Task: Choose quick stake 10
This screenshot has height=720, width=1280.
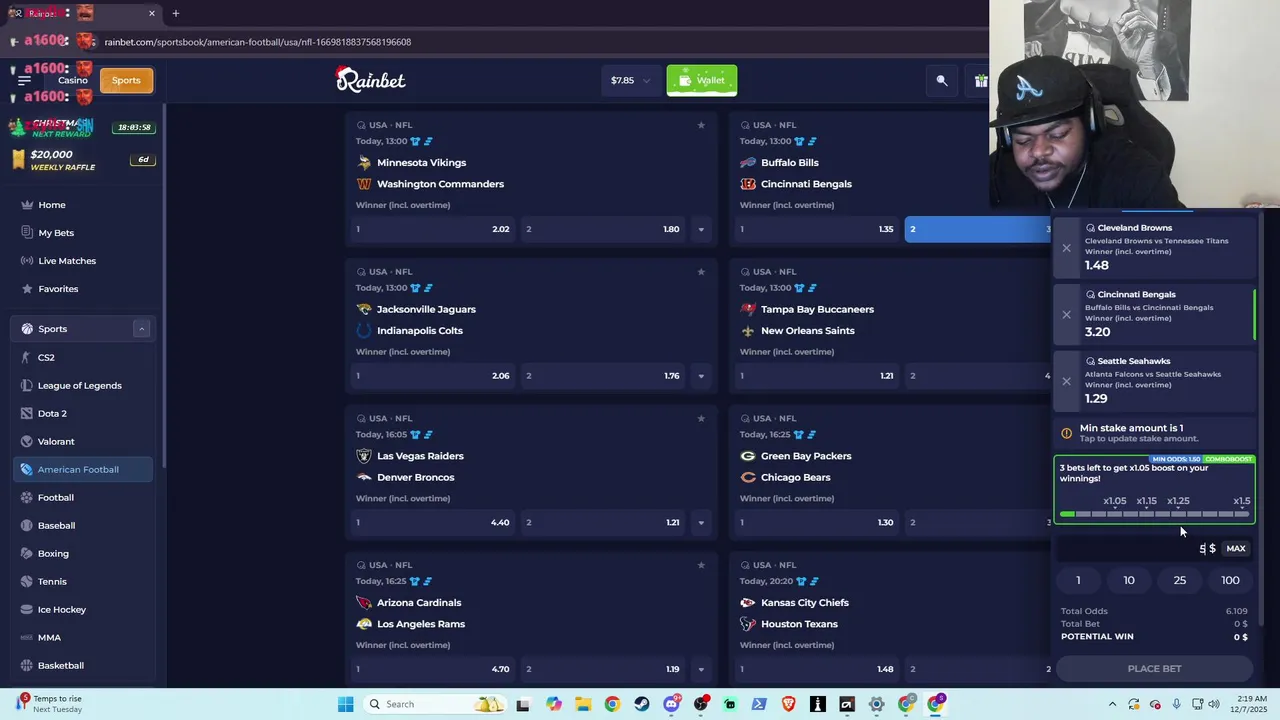Action: tap(1129, 580)
